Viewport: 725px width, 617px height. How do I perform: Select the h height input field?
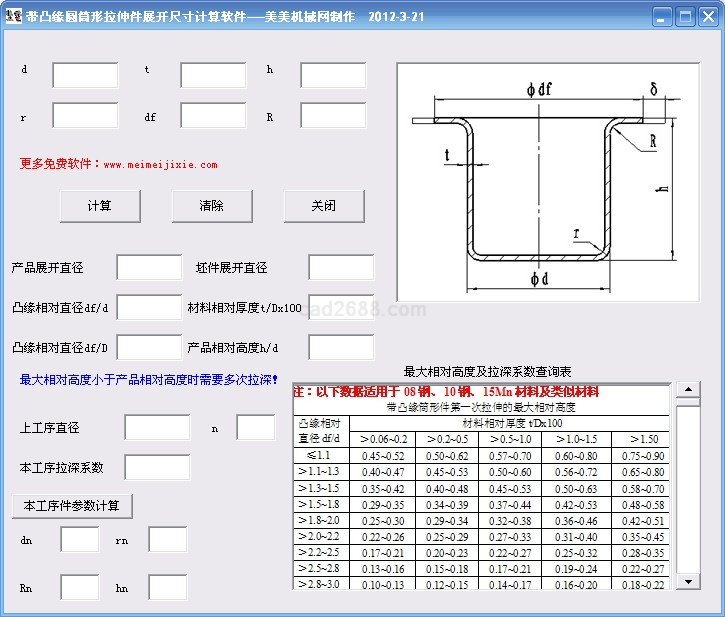(x=333, y=76)
